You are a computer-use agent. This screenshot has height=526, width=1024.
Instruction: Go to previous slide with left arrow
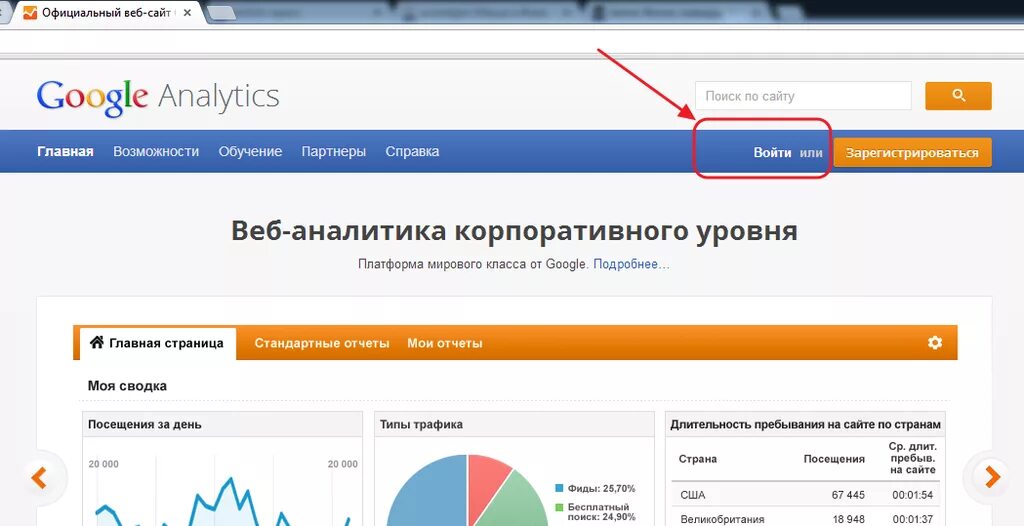tap(39, 478)
